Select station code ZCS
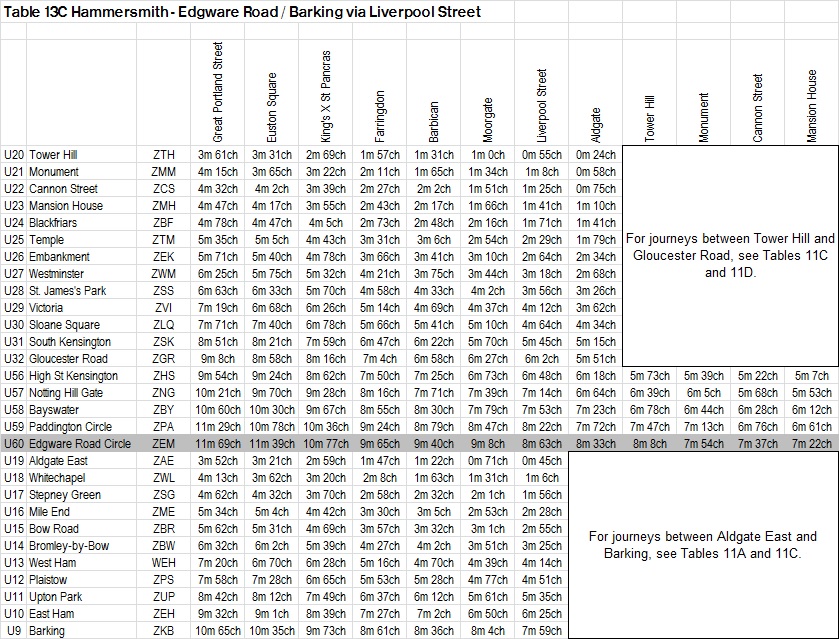 click(x=164, y=189)
